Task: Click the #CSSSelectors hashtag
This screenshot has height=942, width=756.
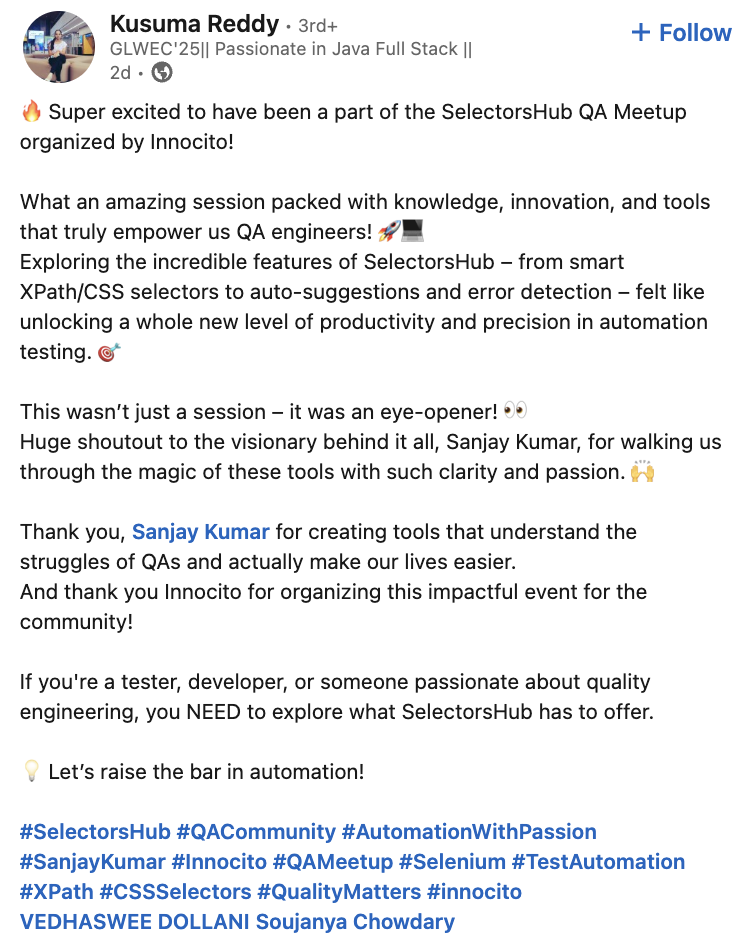Action: pos(175,892)
